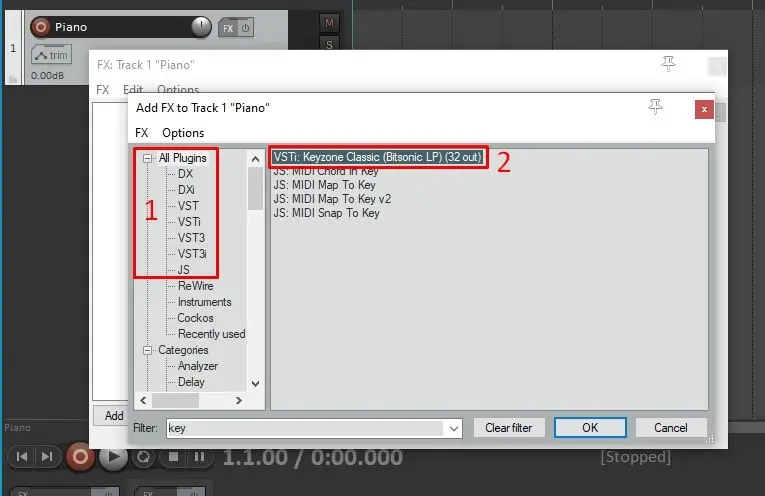The height and width of the screenshot is (496, 765).
Task: Select Recently used in plugin tree
Action: click(x=211, y=334)
